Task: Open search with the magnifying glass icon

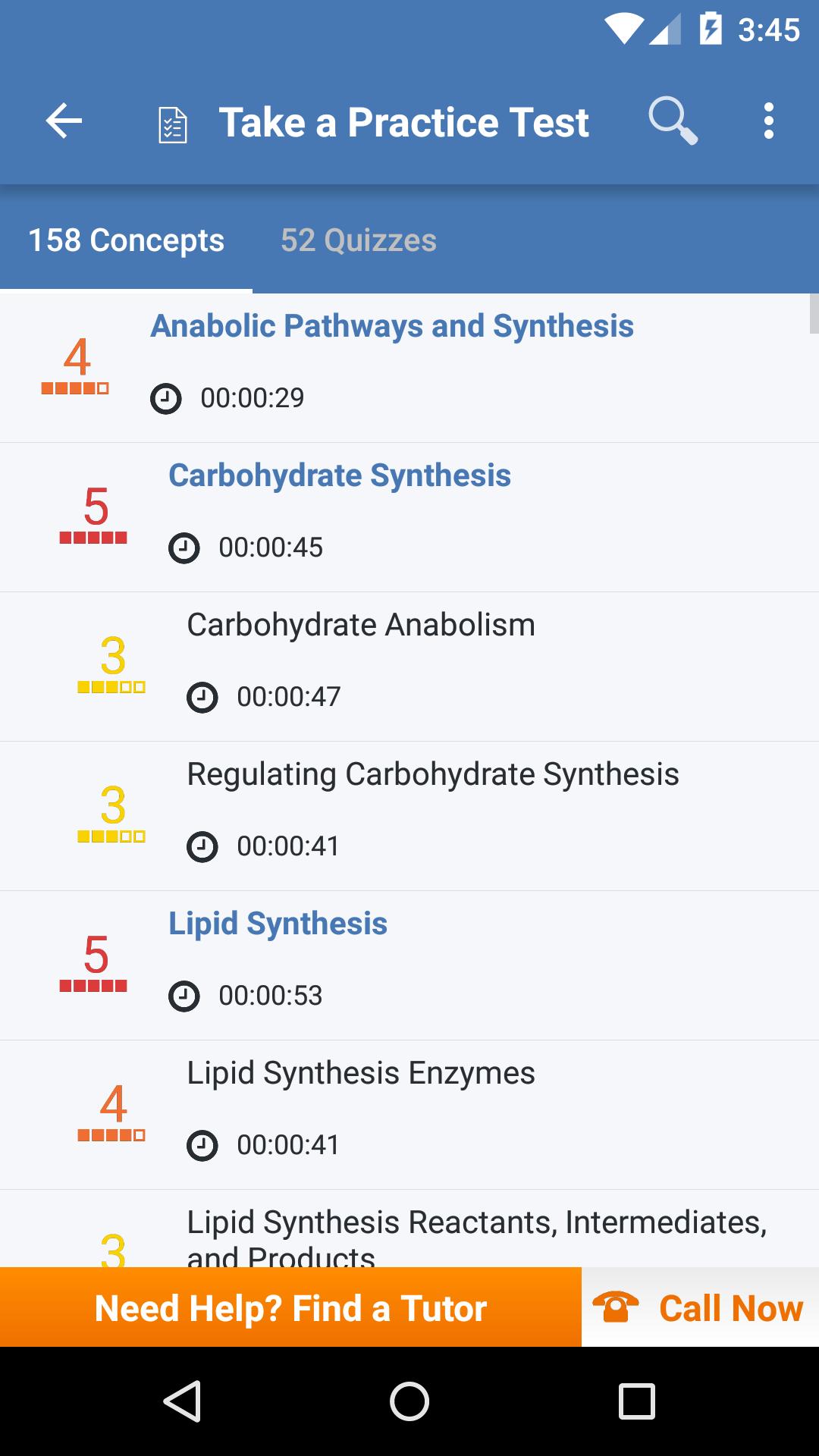Action: (x=673, y=121)
